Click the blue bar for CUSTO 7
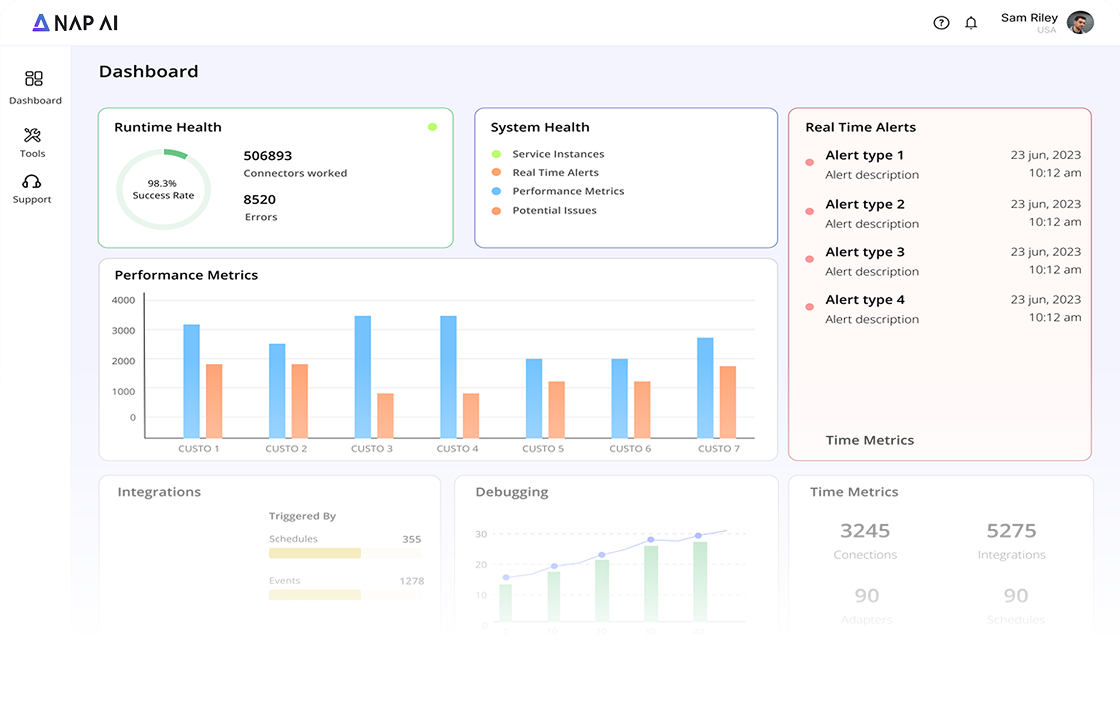Viewport: 1120px width, 720px height. coord(705,388)
